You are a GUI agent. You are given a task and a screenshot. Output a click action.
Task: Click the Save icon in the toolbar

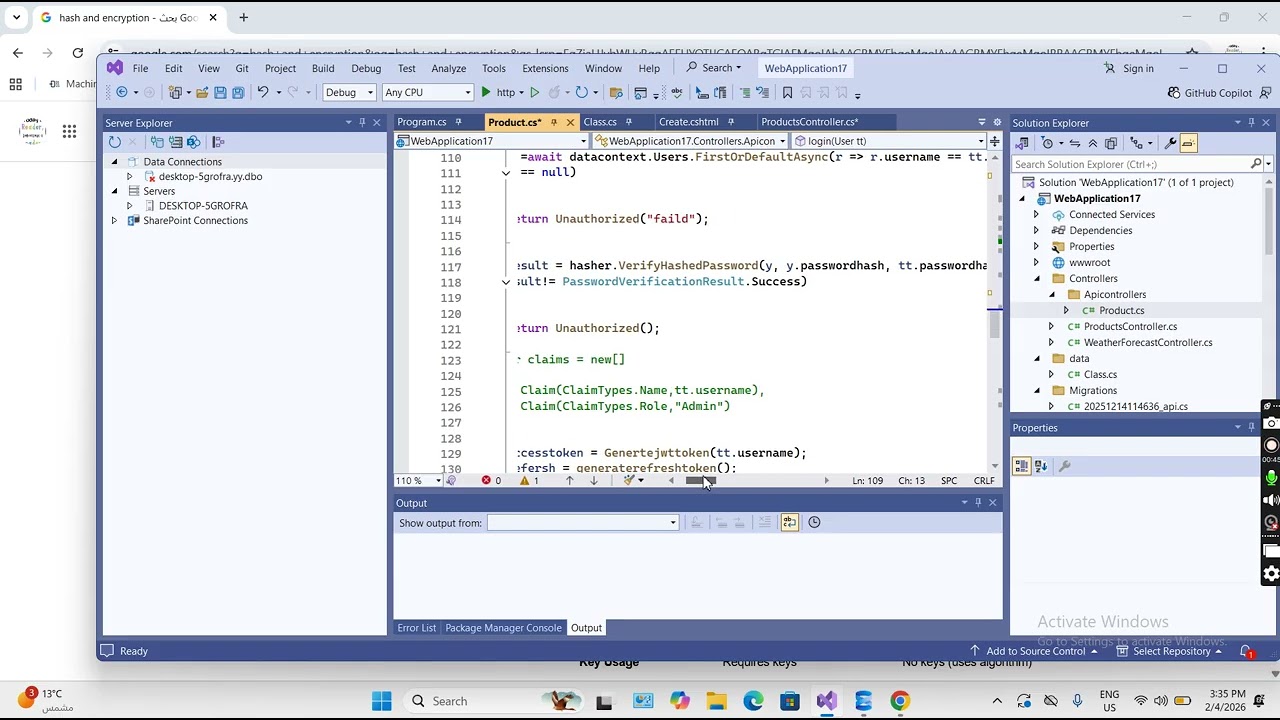(220, 92)
